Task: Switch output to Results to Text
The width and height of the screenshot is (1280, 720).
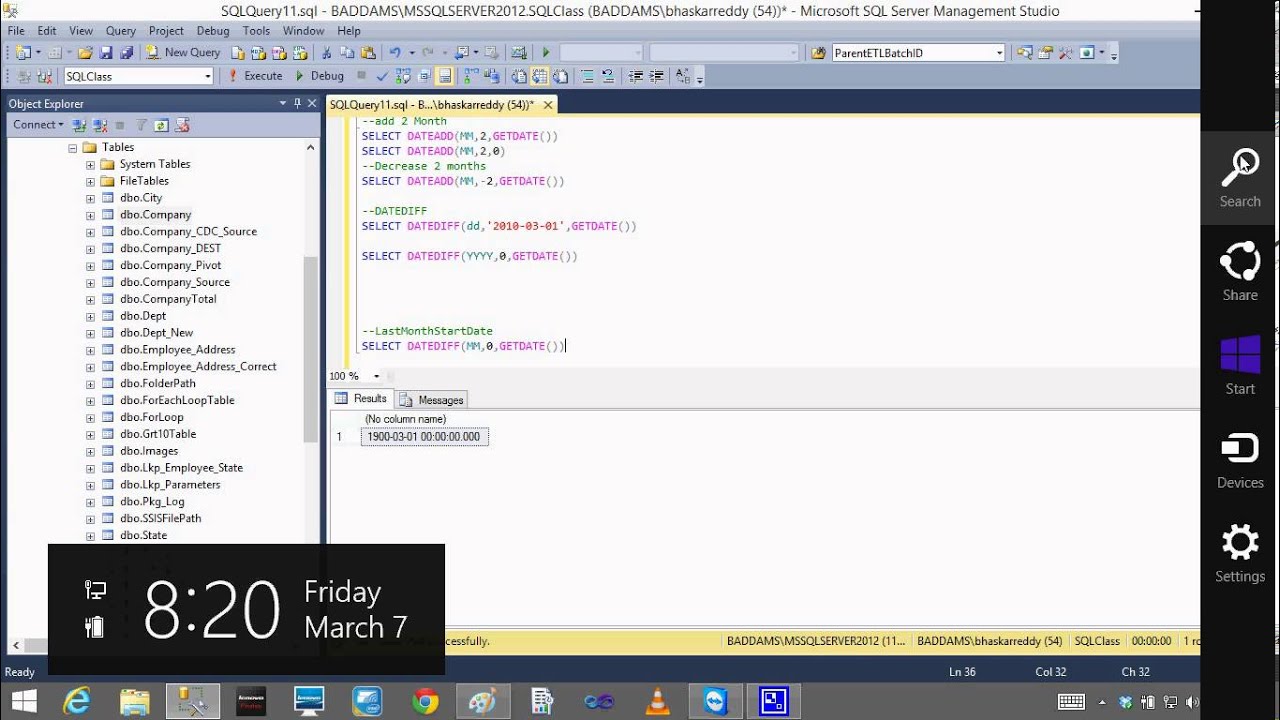Action: (519, 76)
